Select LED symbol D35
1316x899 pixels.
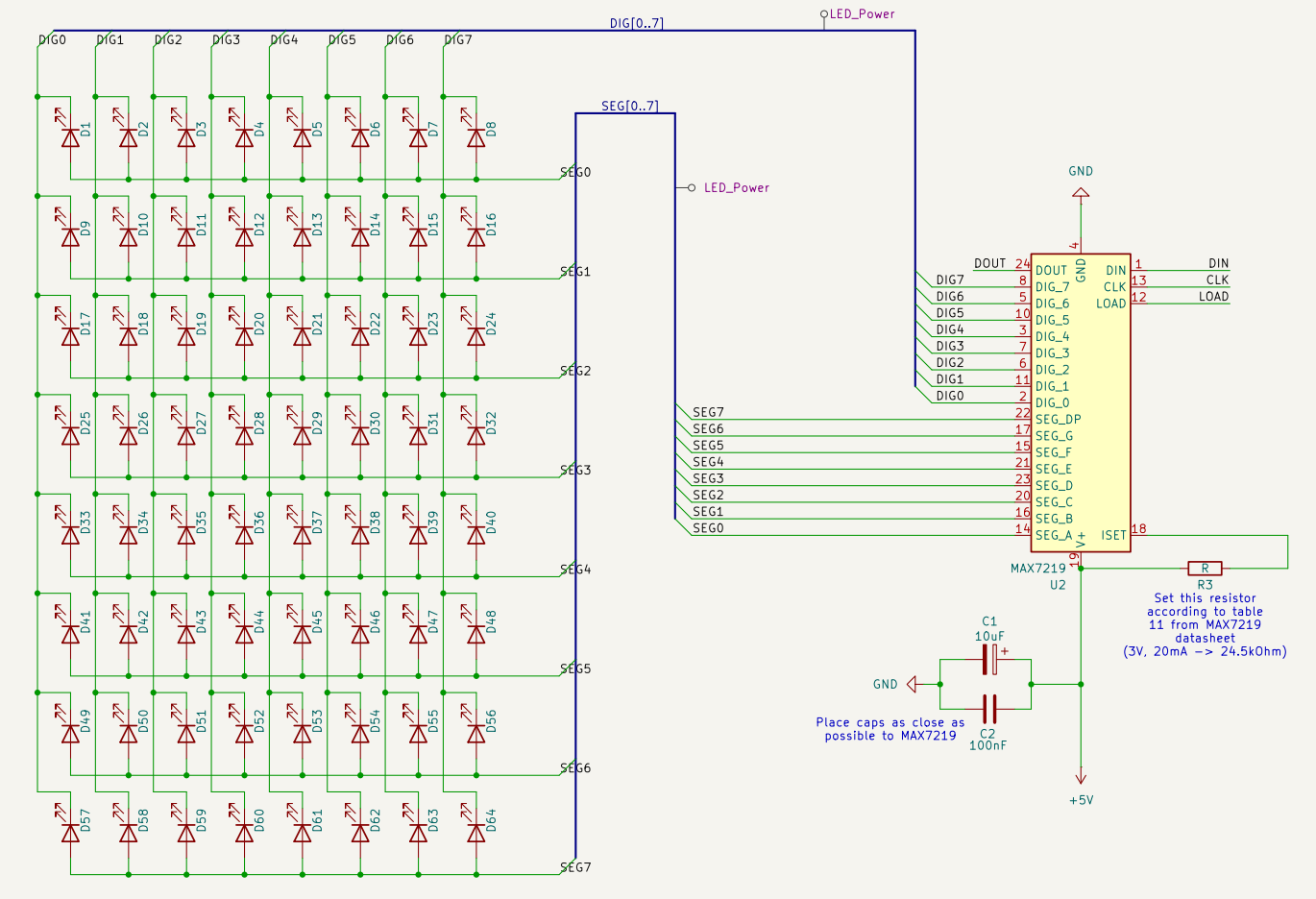[186, 533]
